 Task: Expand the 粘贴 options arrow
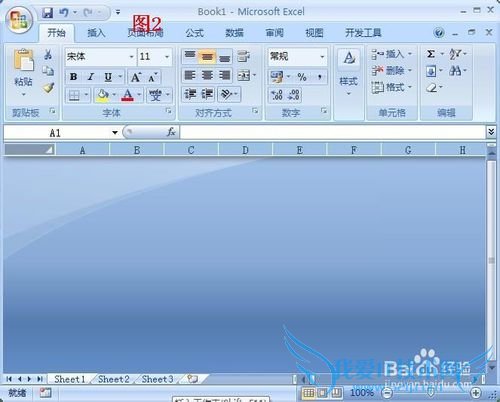tap(23, 95)
